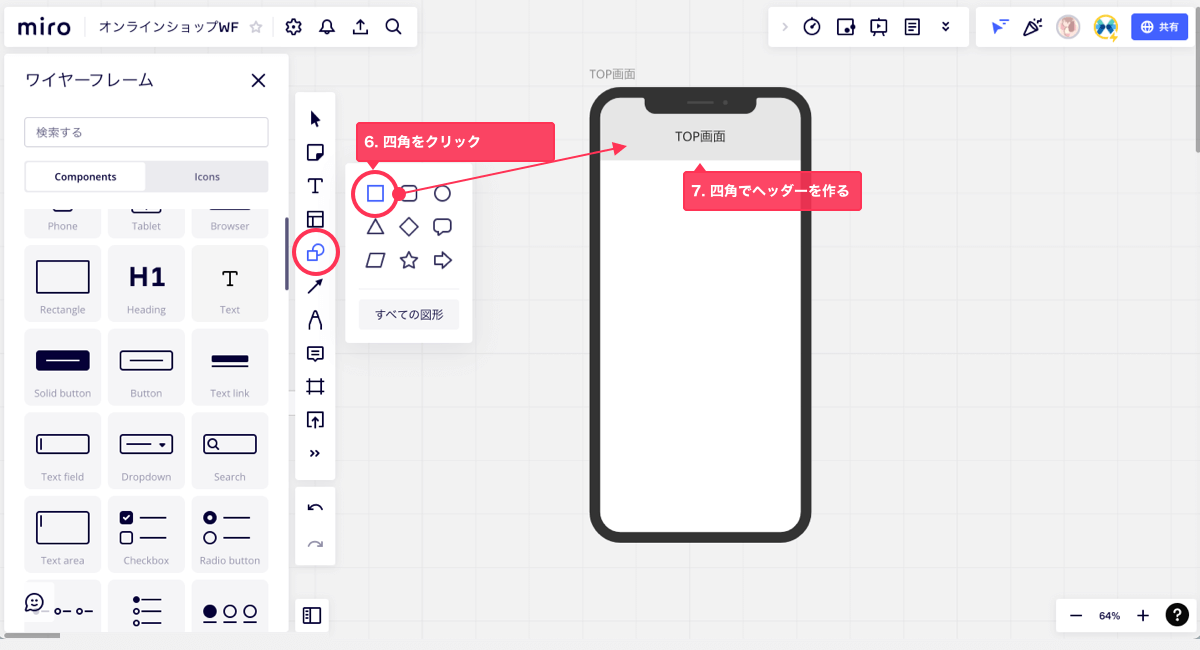Expand more tools double-chevron in toolbar
The image size is (1200, 650).
[x=315, y=454]
